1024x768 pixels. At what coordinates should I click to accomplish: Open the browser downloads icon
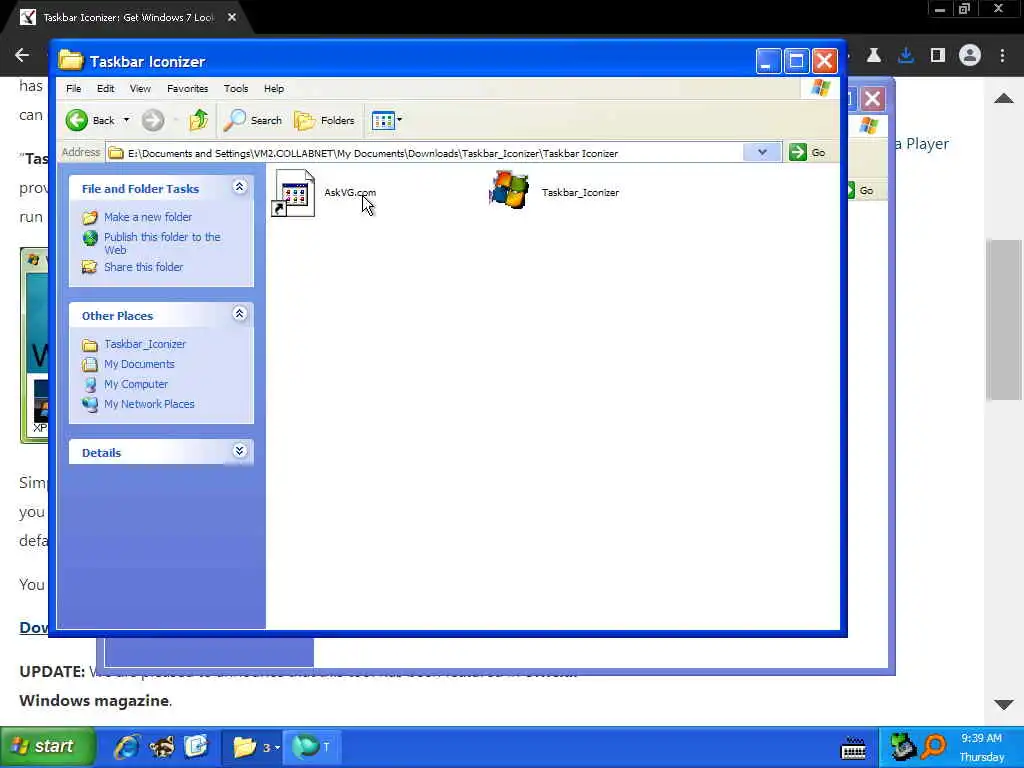(905, 56)
